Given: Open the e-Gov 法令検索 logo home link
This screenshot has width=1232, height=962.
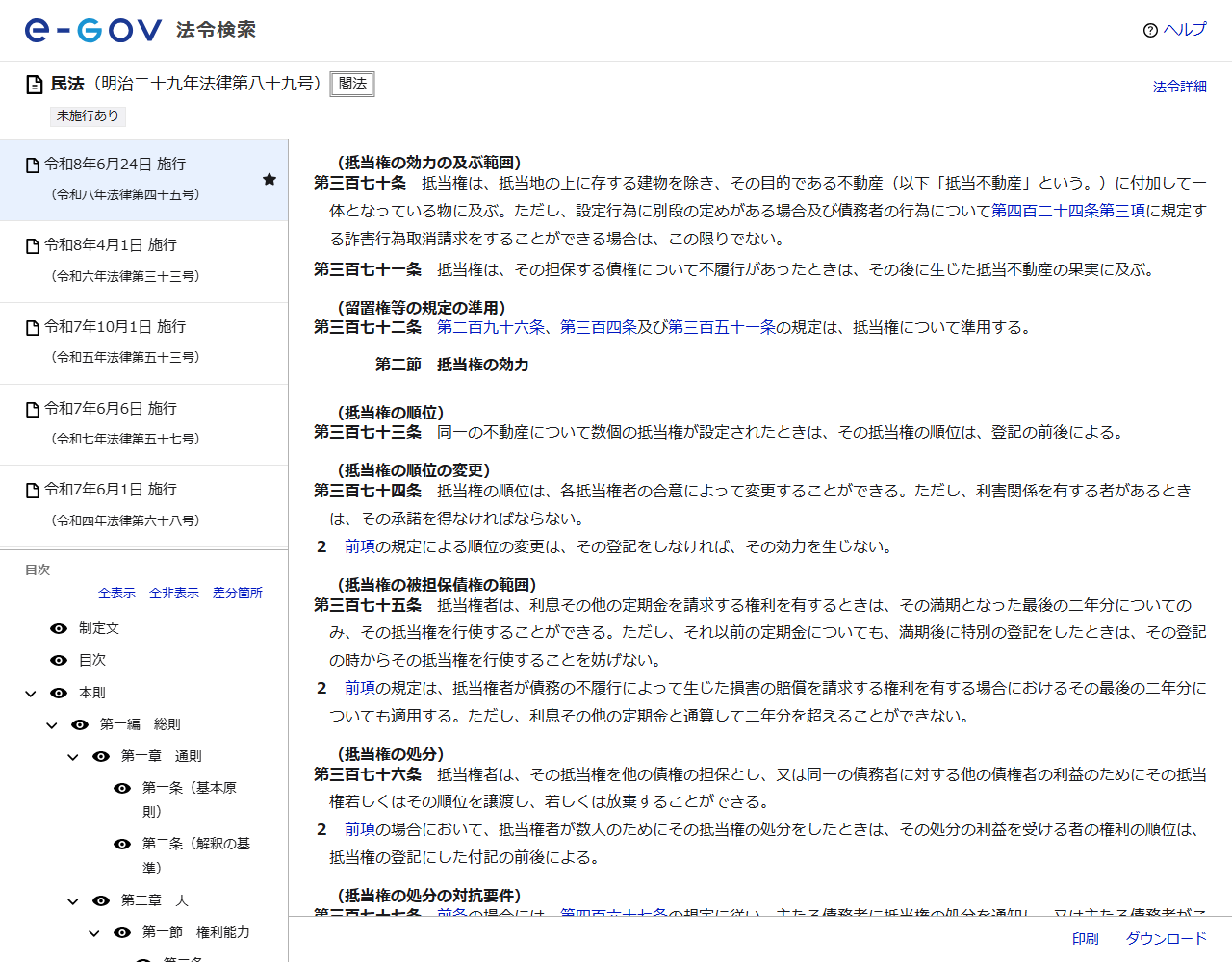Looking at the screenshot, I should (141, 30).
